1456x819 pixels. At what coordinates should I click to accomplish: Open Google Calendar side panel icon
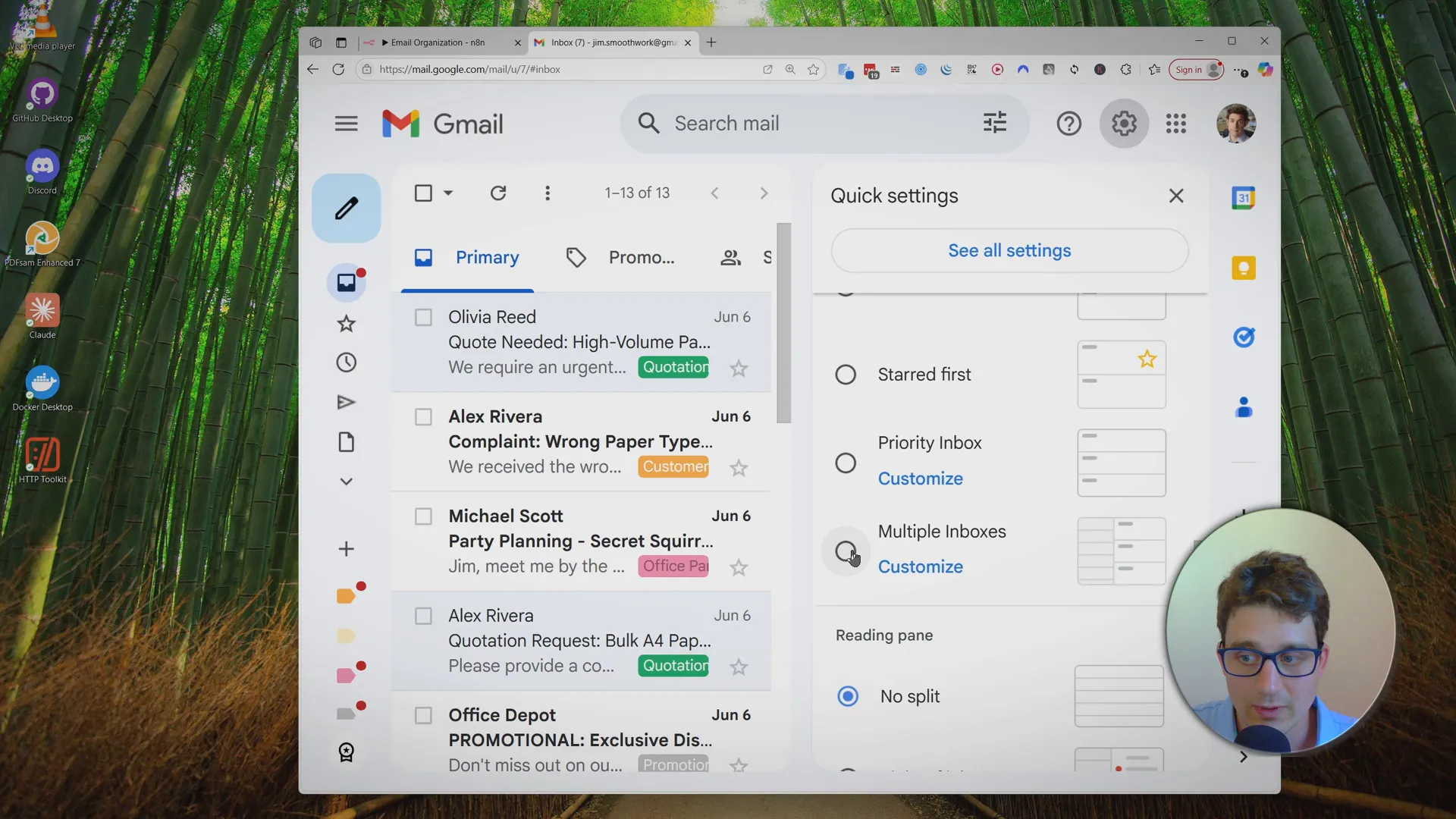coord(1244,199)
